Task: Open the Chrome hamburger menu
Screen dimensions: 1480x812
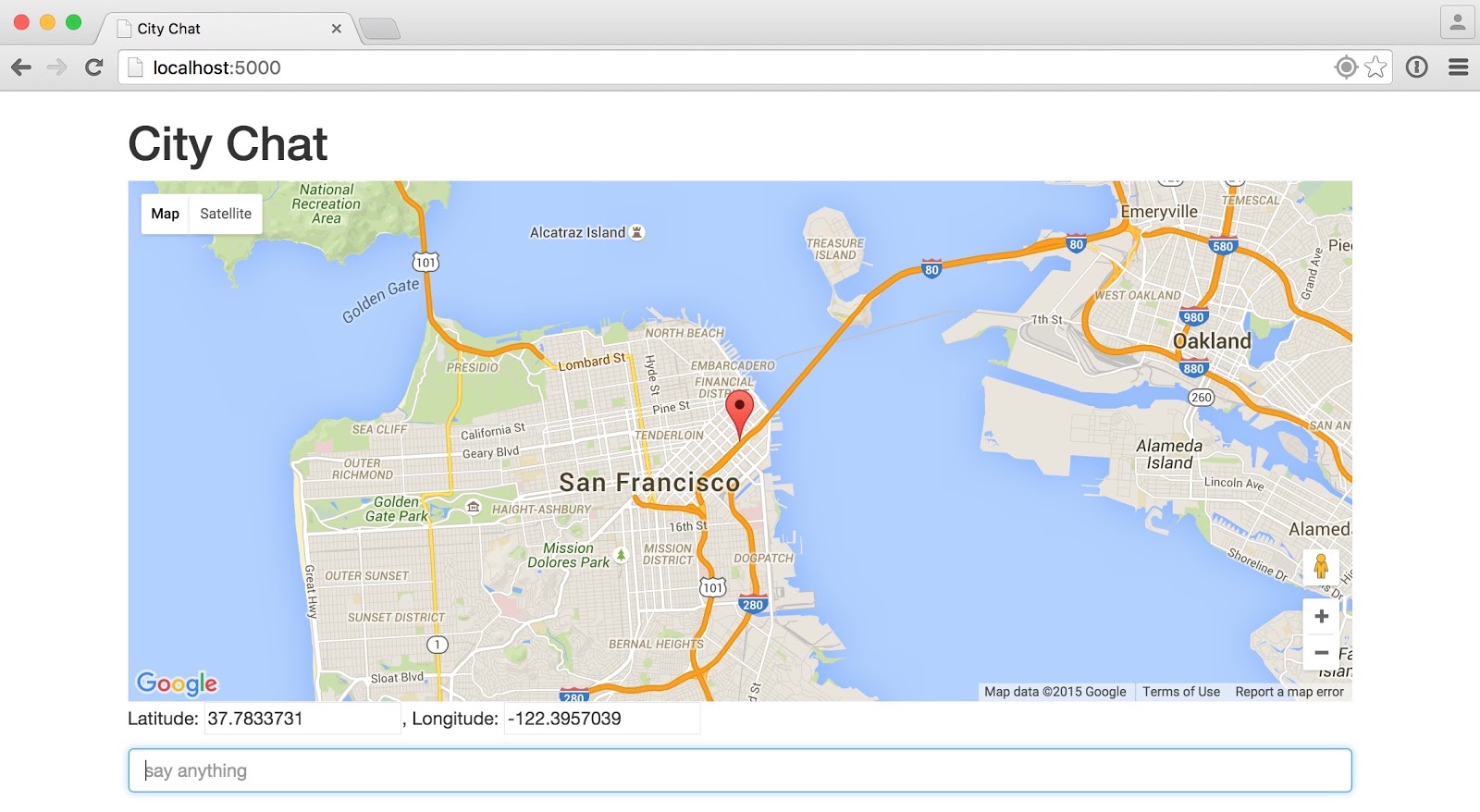Action: click(x=1459, y=67)
